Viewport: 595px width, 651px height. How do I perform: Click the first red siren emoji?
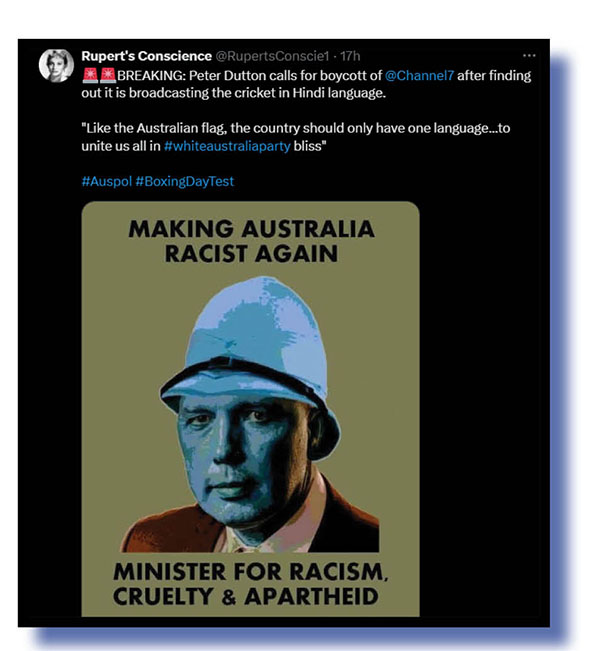click(90, 76)
